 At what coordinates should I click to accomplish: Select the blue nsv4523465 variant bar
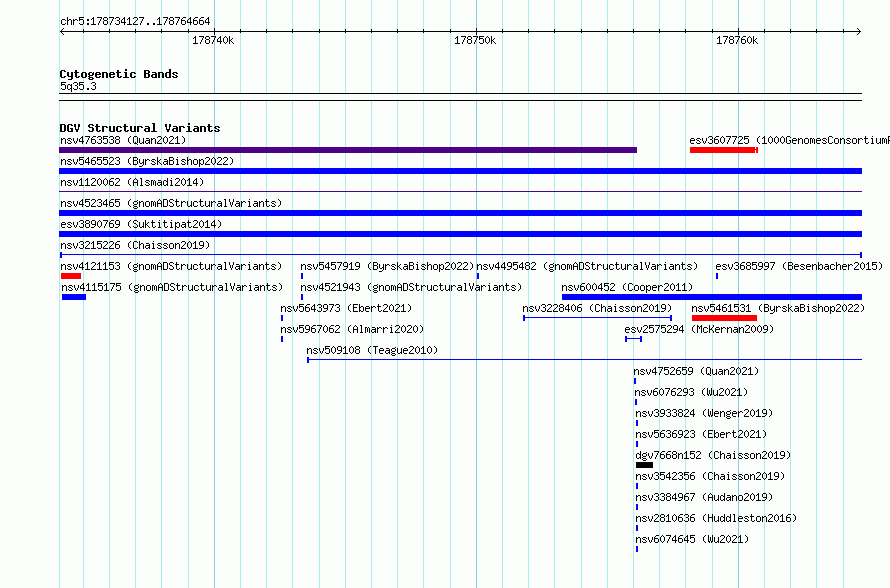[x=460, y=213]
